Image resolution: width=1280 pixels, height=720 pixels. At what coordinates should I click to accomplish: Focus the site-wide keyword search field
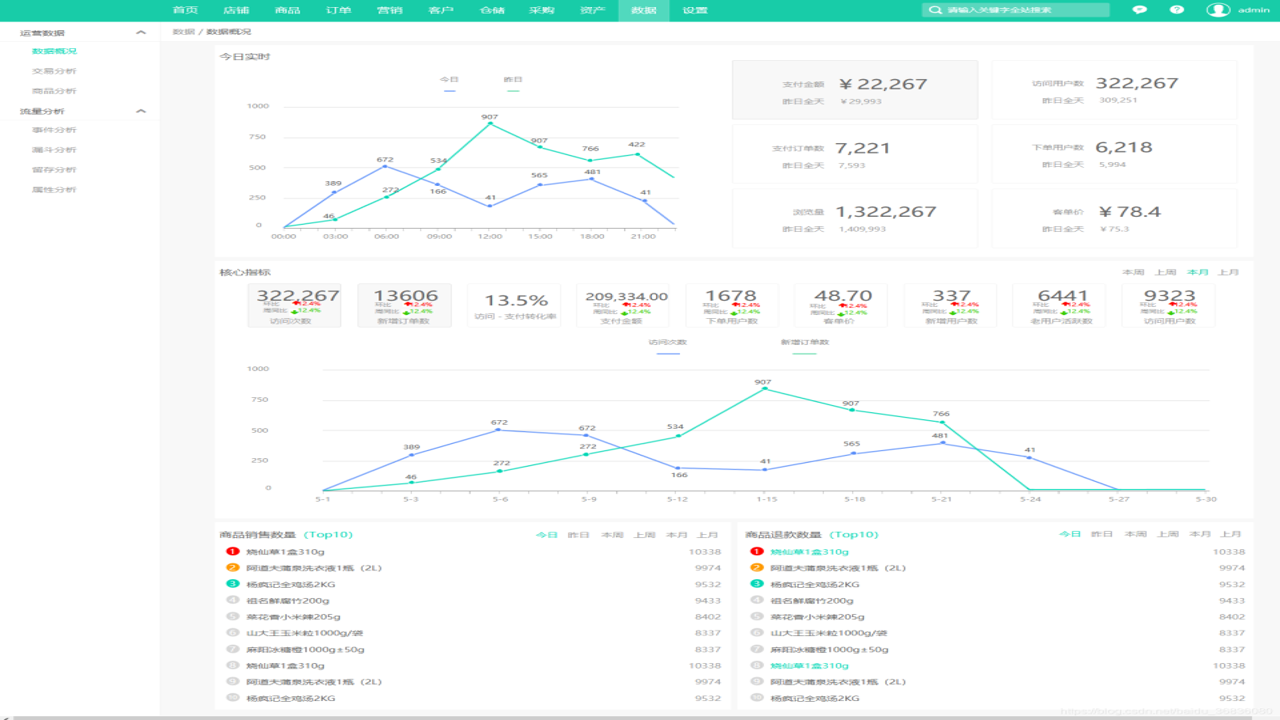pyautogui.click(x=1015, y=10)
